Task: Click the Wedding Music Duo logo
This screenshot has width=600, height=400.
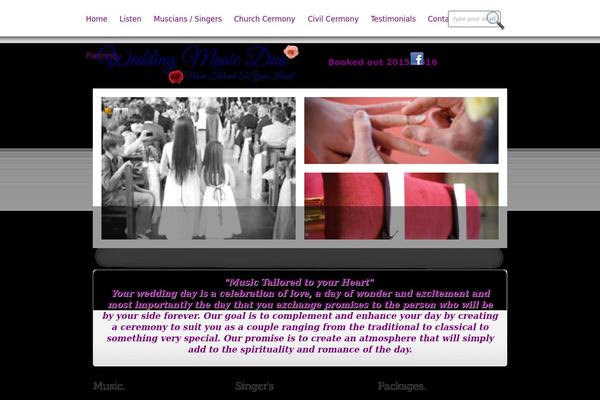Action: 193,58
